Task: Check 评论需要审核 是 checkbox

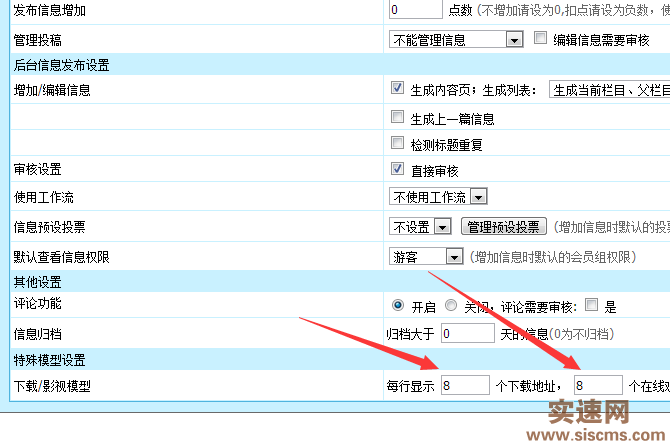Action: pos(591,305)
